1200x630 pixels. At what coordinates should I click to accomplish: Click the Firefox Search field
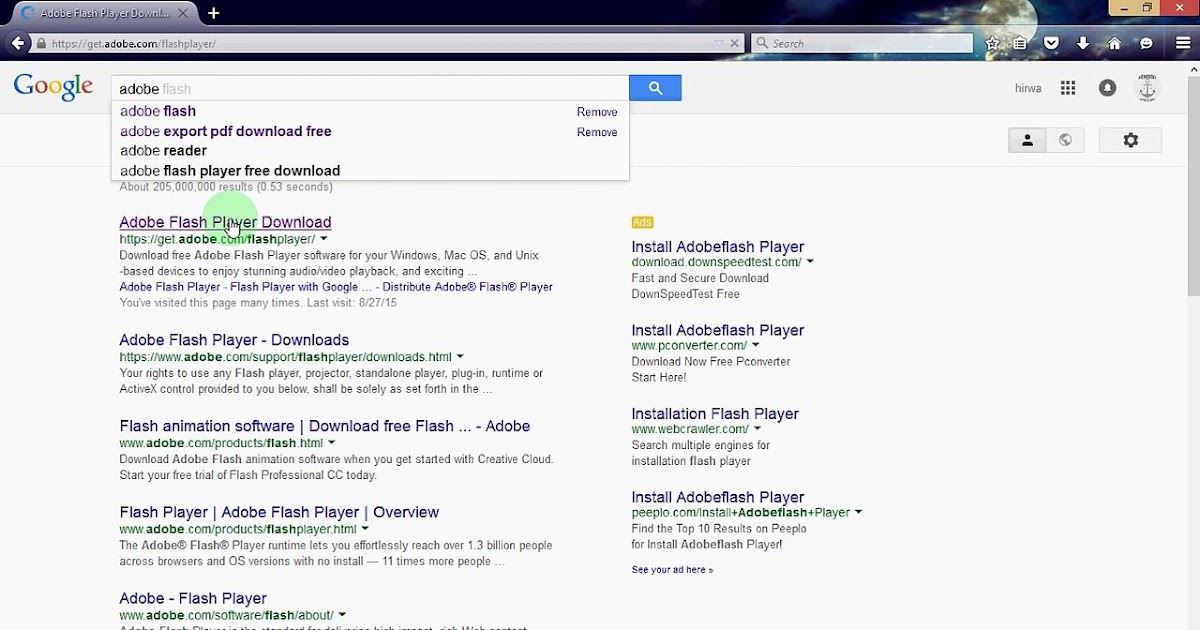861,44
